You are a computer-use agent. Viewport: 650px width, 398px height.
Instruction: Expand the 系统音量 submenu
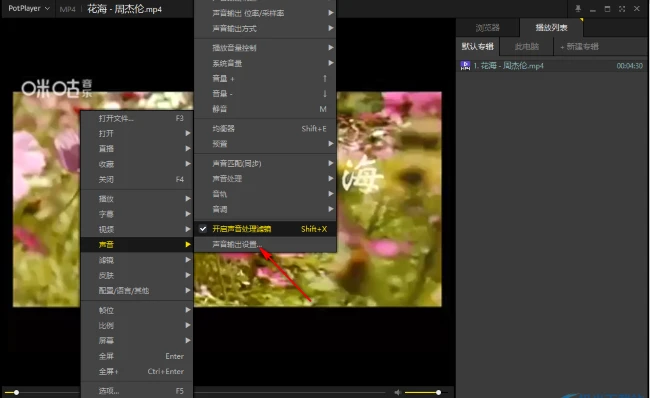(265, 63)
